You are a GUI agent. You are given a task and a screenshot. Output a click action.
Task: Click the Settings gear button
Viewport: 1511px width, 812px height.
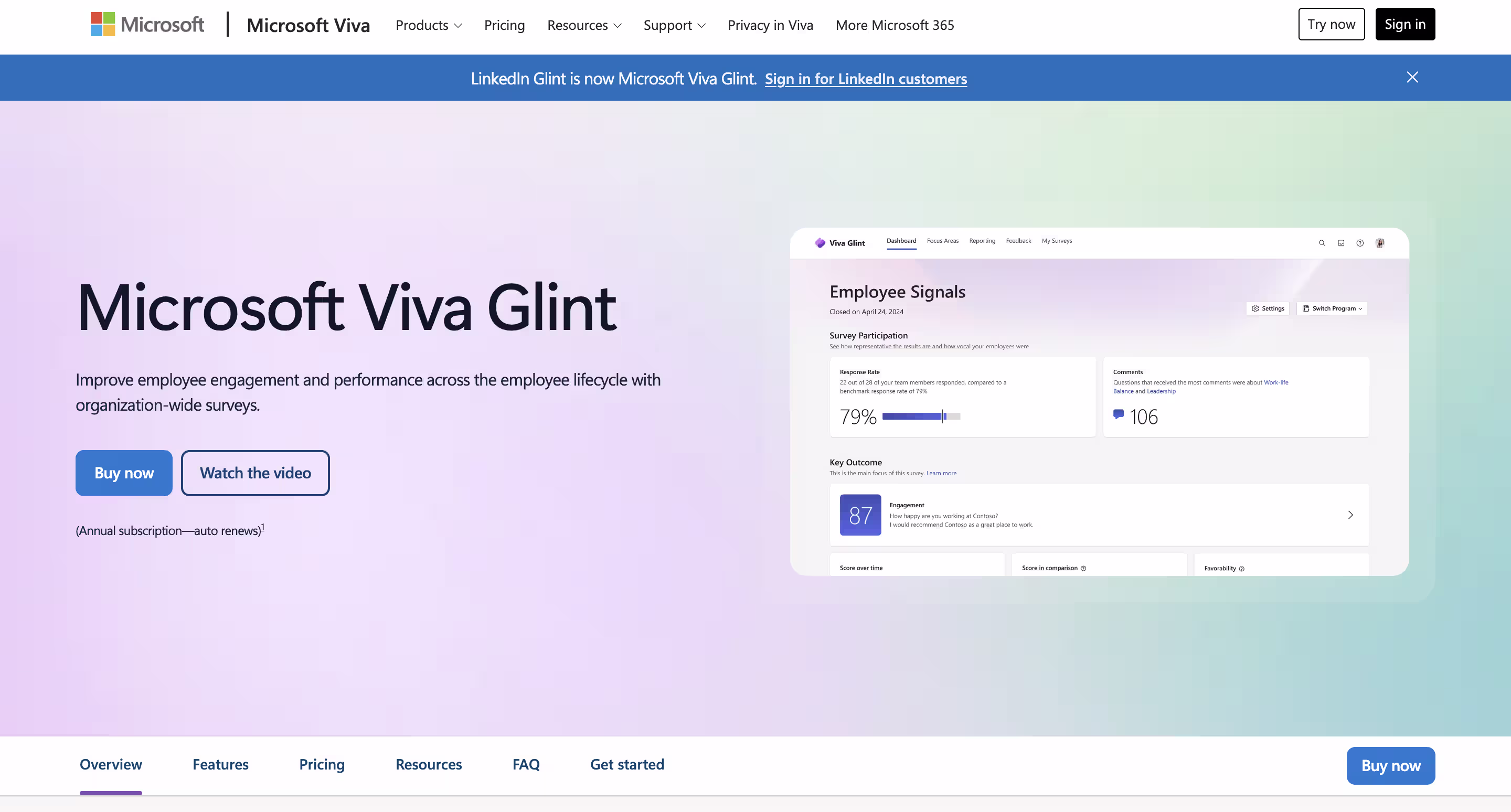click(x=1267, y=308)
